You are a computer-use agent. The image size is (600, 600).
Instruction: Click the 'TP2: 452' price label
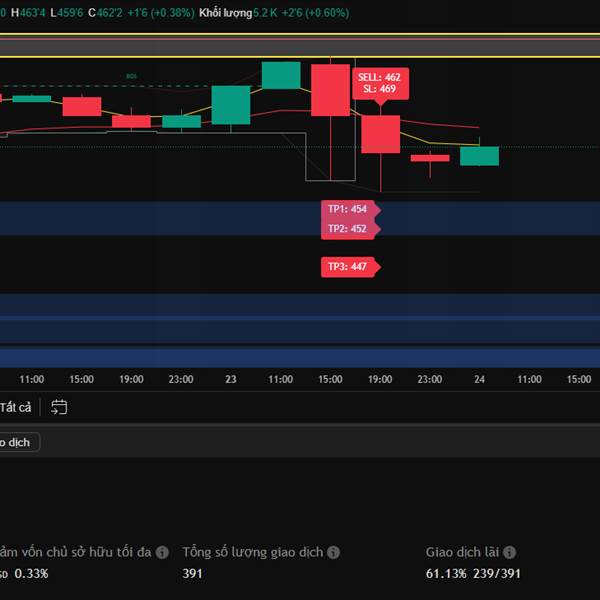coord(350,228)
